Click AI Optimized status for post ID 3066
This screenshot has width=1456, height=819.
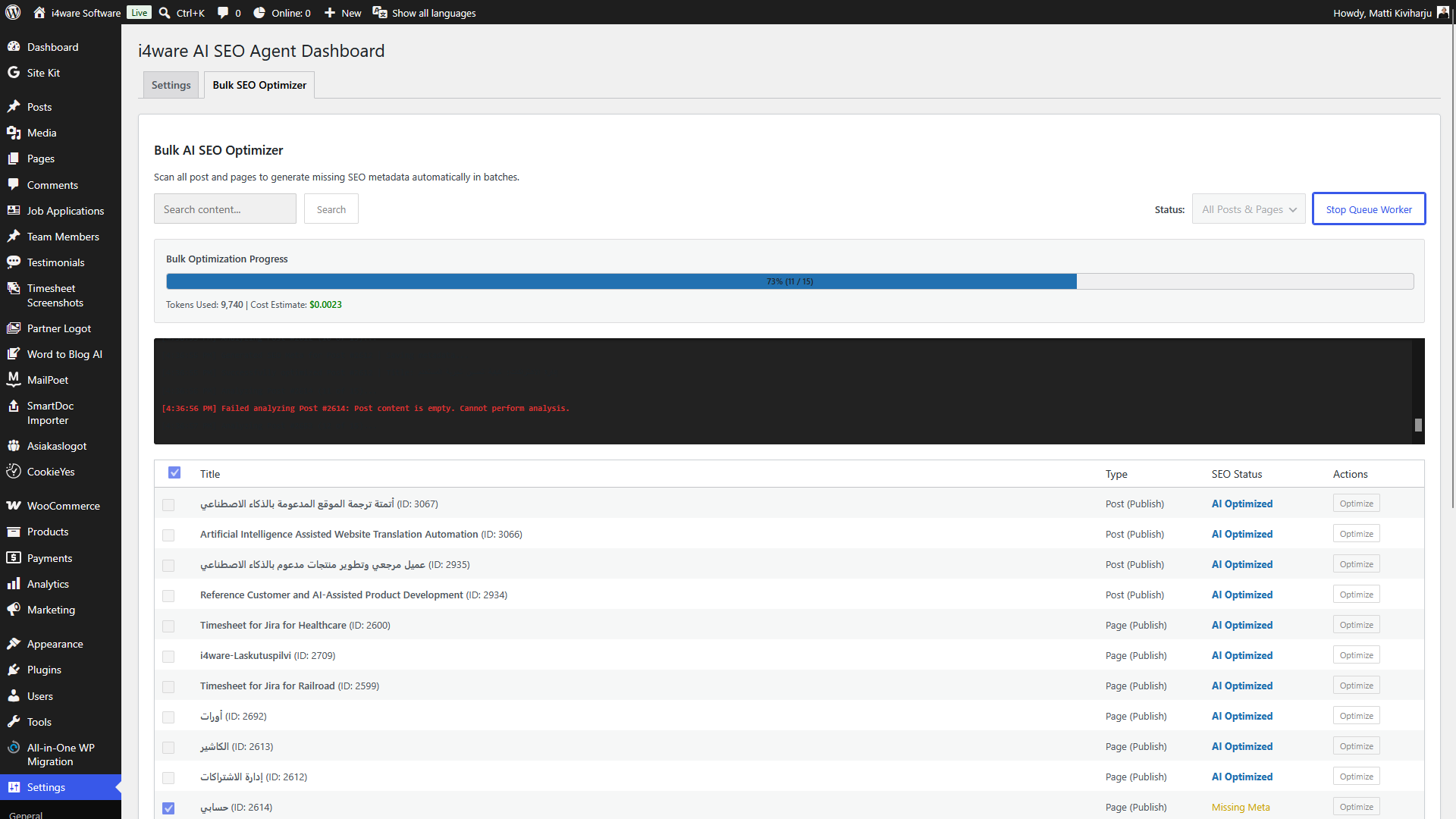[1242, 534]
